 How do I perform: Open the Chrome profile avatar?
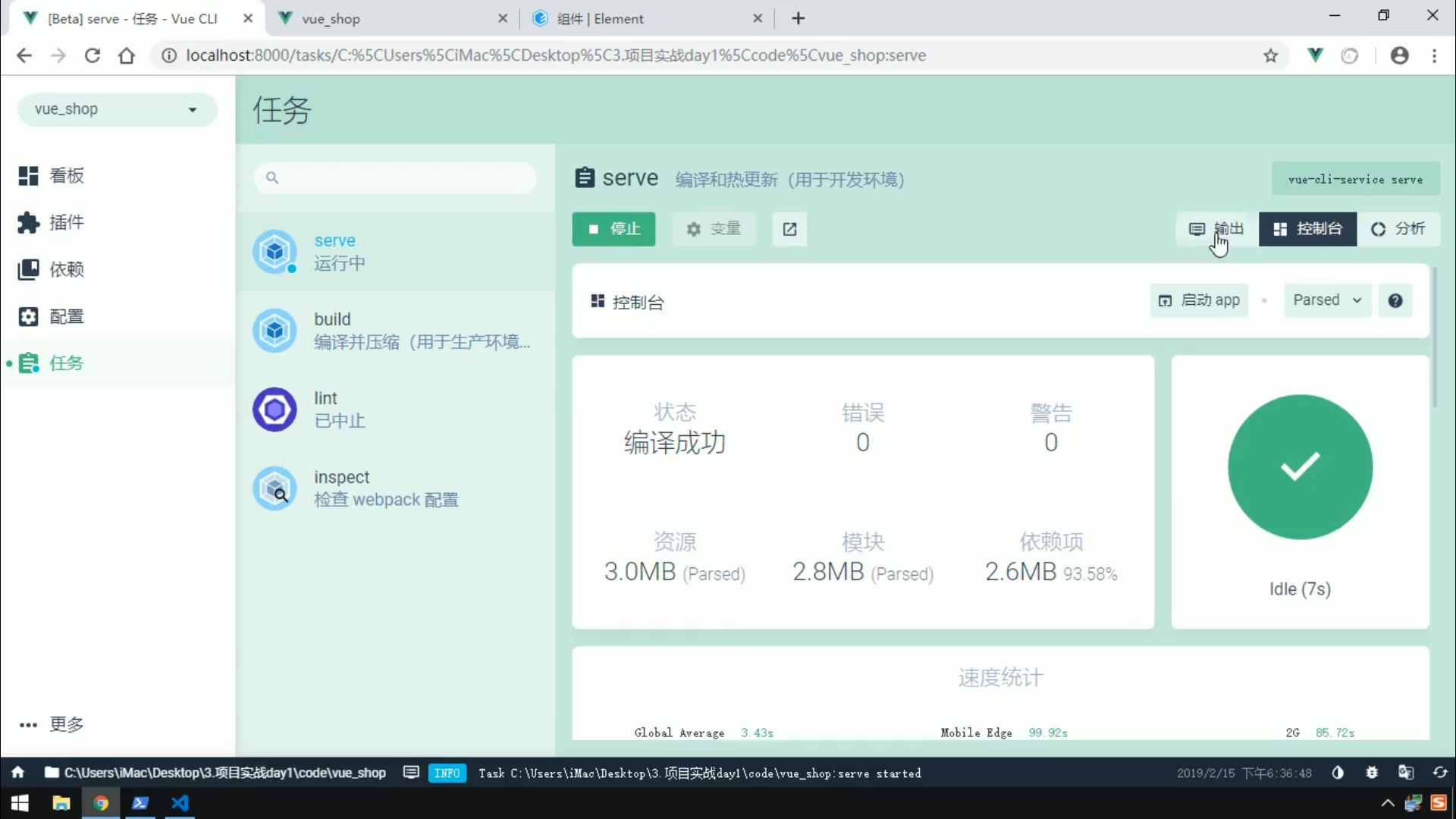(x=1400, y=55)
